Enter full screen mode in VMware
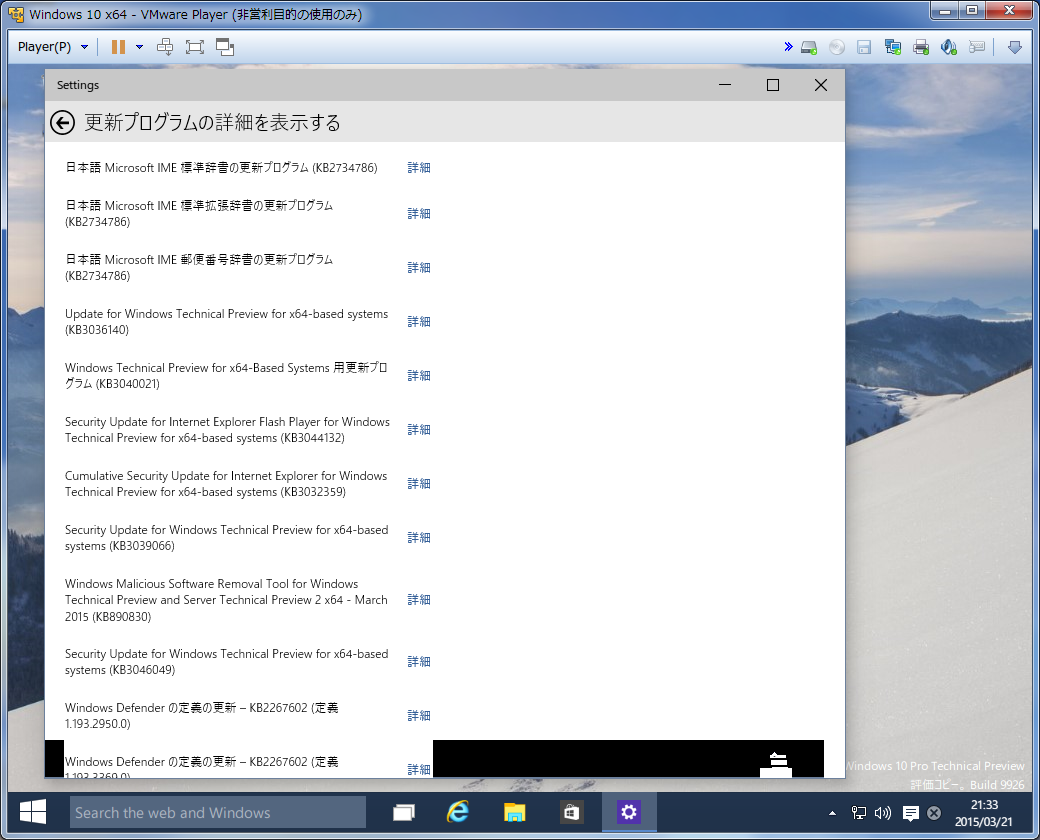Image resolution: width=1040 pixels, height=840 pixels. (195, 47)
